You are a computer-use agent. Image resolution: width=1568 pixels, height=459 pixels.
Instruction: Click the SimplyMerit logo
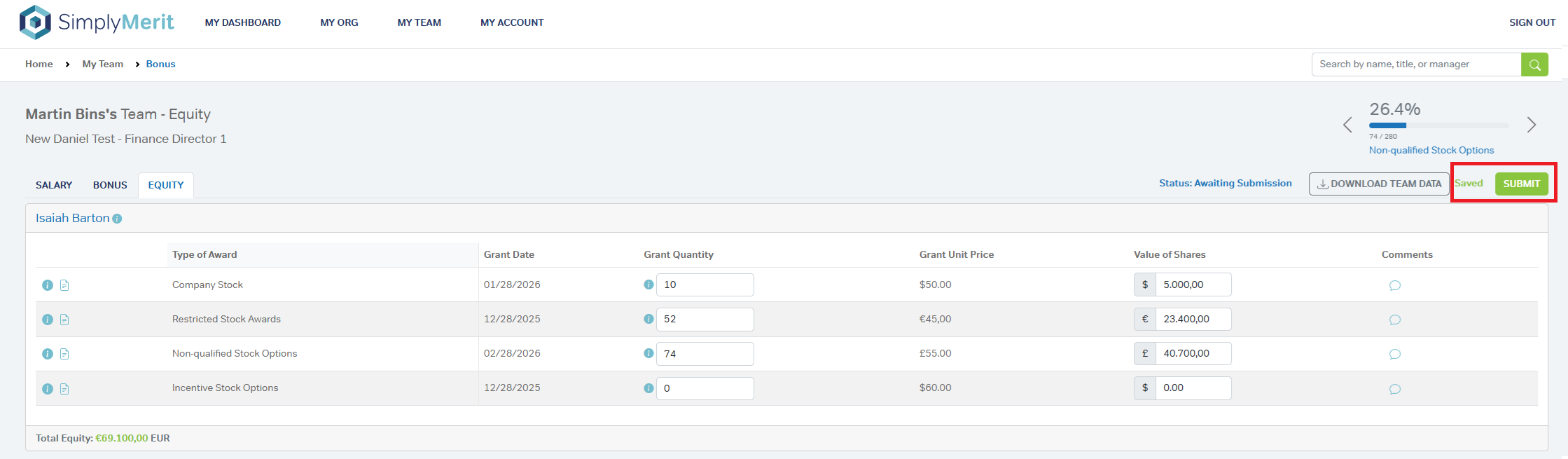point(97,22)
